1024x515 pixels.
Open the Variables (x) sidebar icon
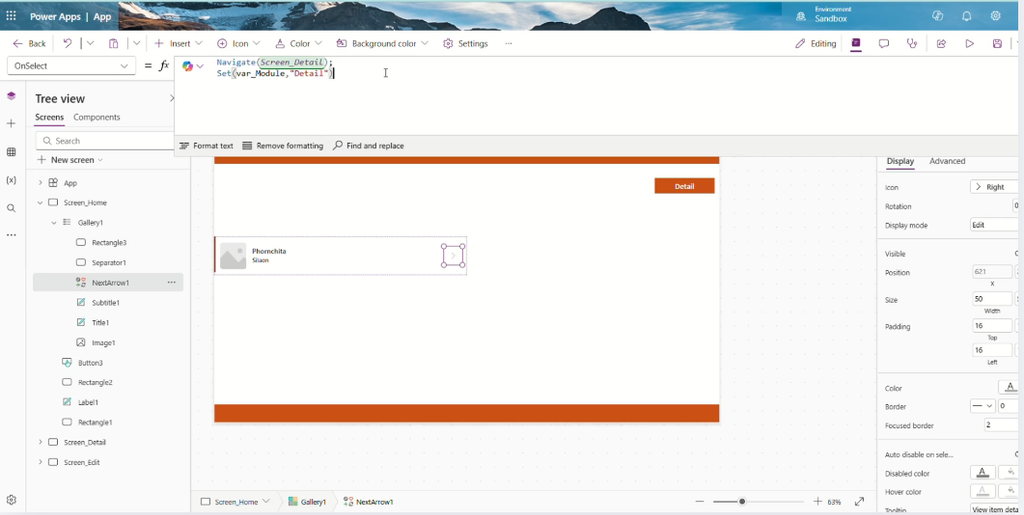click(11, 180)
